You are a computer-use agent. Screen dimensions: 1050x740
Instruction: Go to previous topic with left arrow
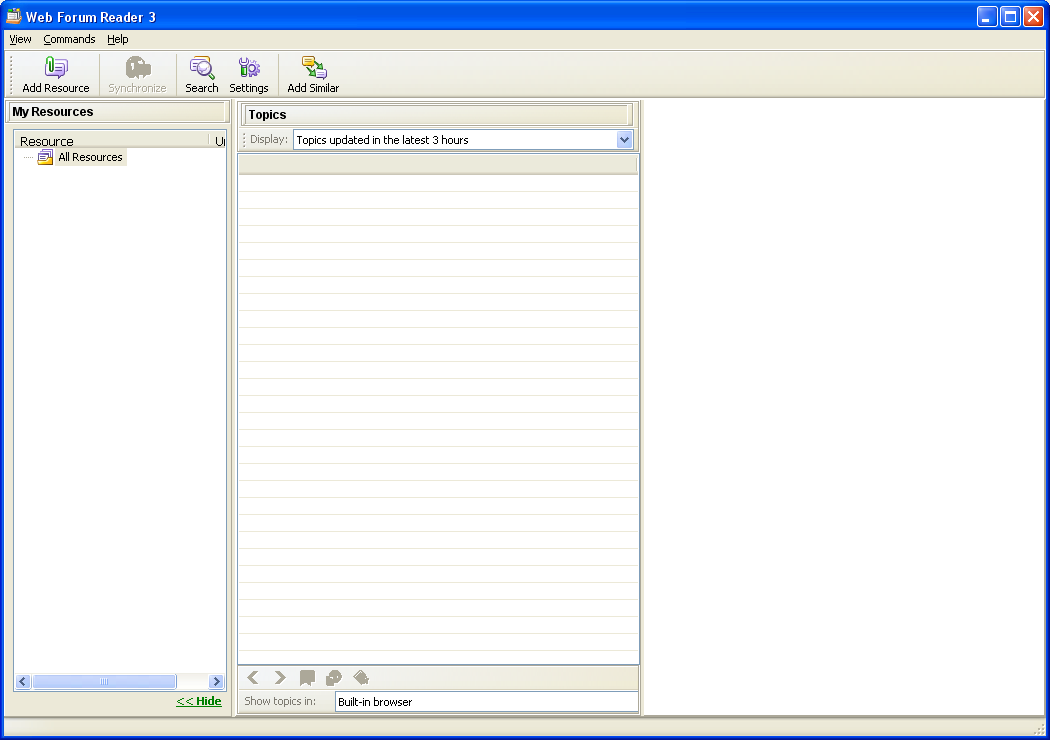(253, 678)
